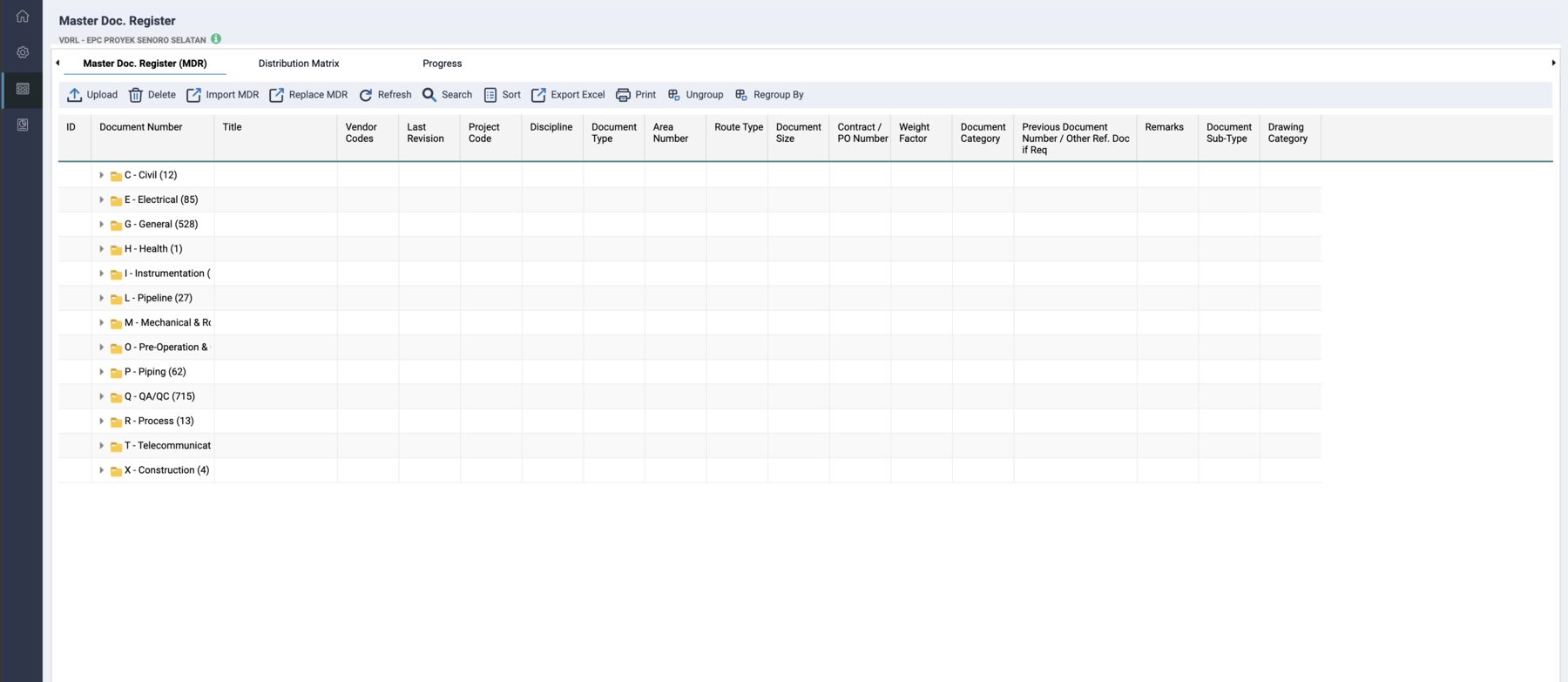Open the Distribution Matrix tab
The height and width of the screenshot is (682, 1568).
point(299,64)
